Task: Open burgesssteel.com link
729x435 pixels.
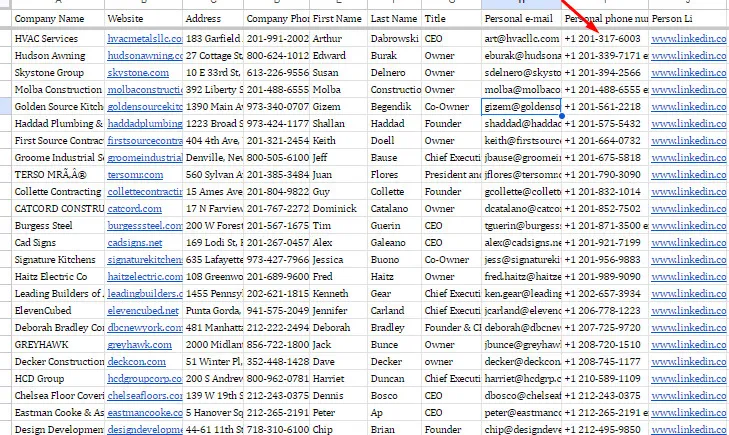Action: tap(145, 226)
